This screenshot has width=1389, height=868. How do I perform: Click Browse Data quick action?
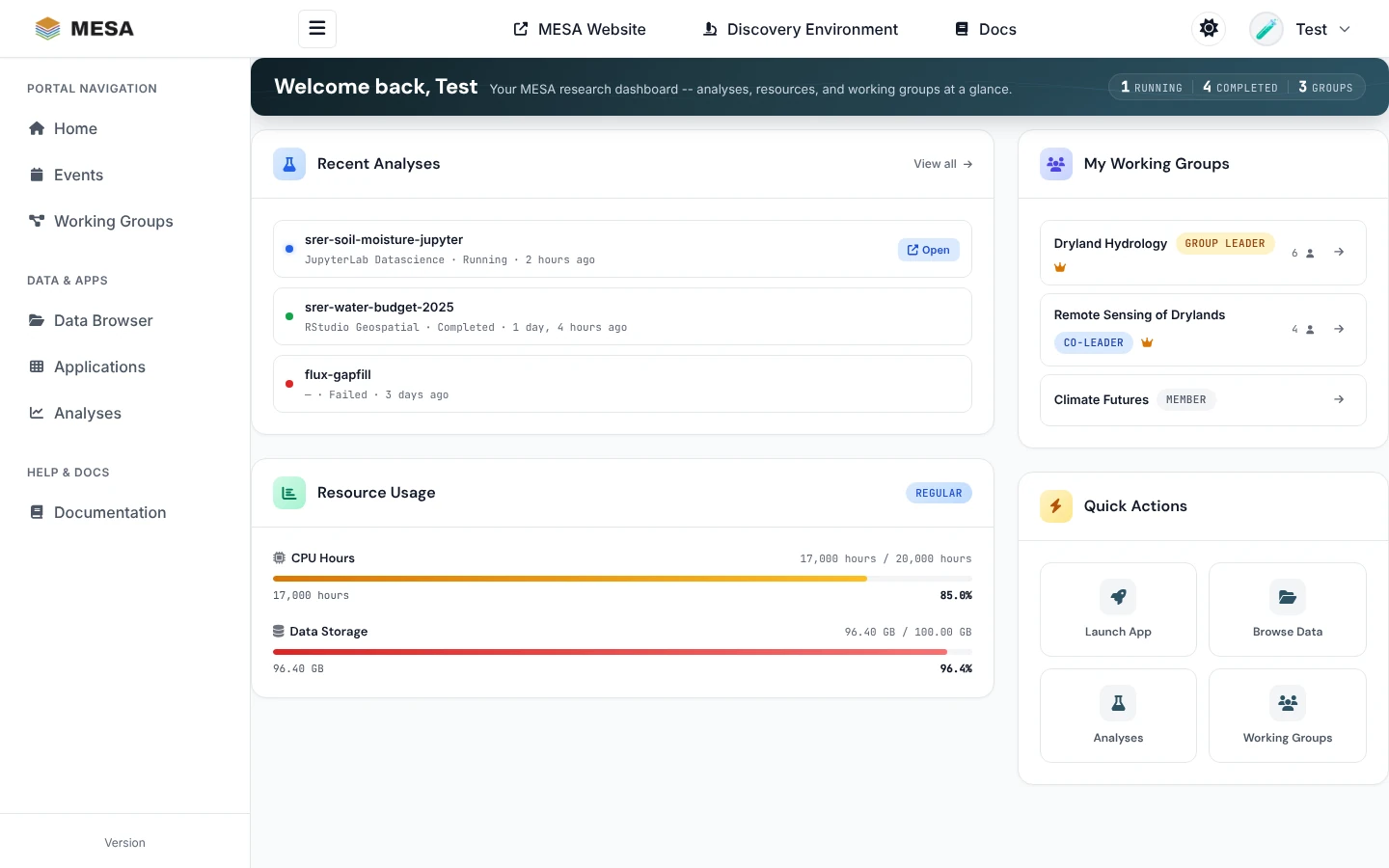pos(1288,610)
